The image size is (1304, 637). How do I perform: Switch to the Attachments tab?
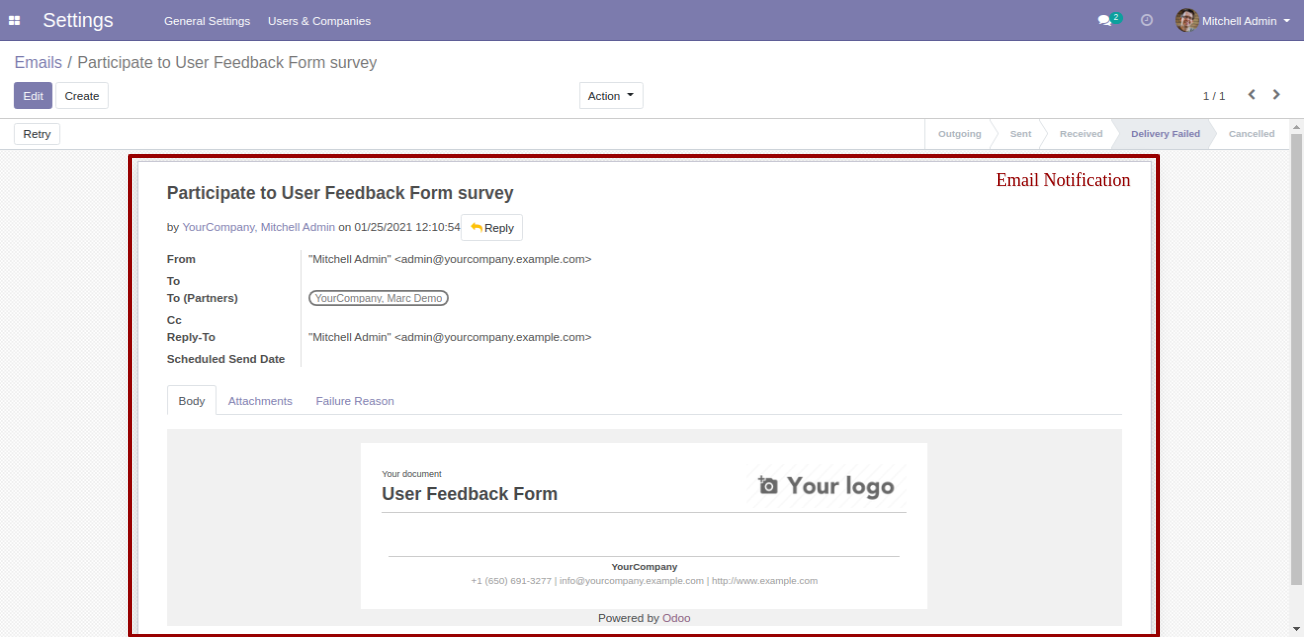click(260, 401)
